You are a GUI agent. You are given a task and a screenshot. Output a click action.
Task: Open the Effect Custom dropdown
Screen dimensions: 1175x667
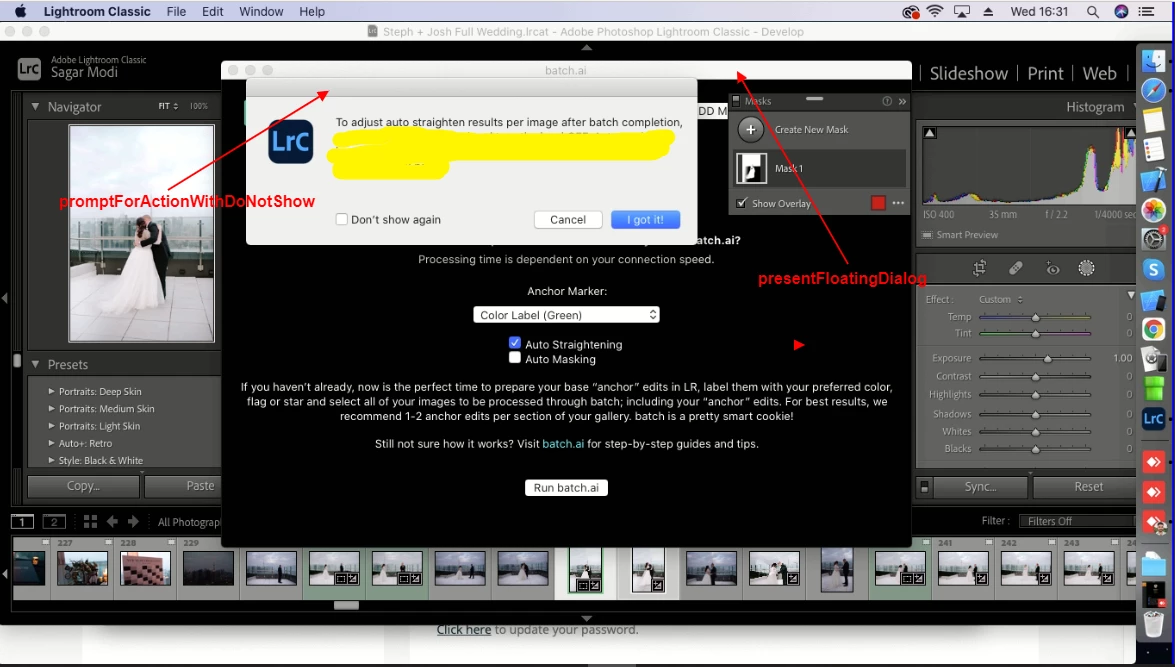point(1001,299)
